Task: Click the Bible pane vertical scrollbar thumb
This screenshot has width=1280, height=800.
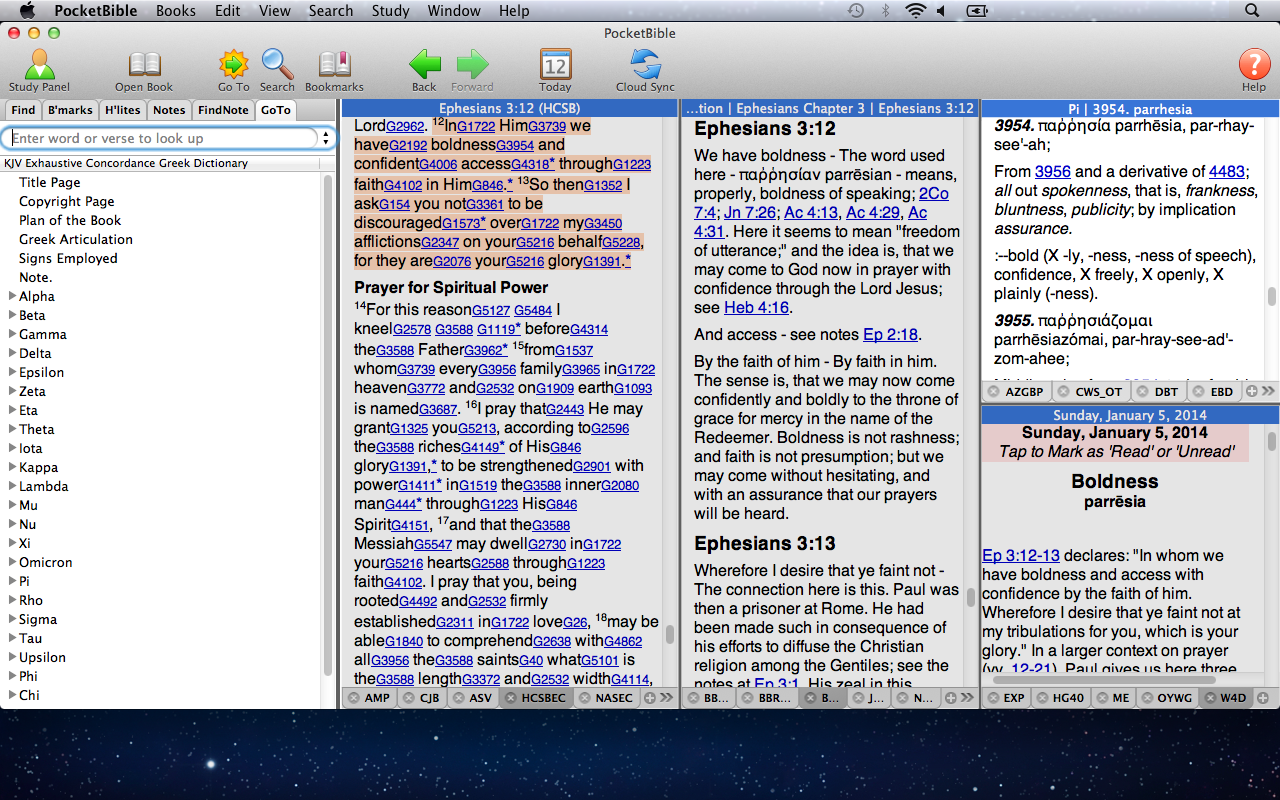Action: coord(670,634)
